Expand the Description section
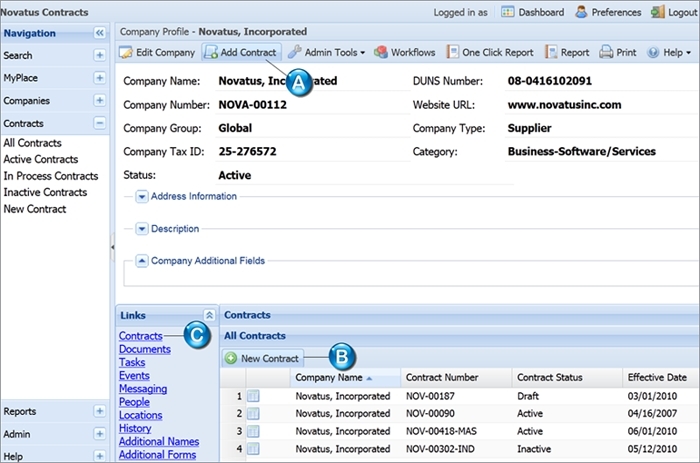Screen dimensions: 700x463 pyautogui.click(x=142, y=229)
